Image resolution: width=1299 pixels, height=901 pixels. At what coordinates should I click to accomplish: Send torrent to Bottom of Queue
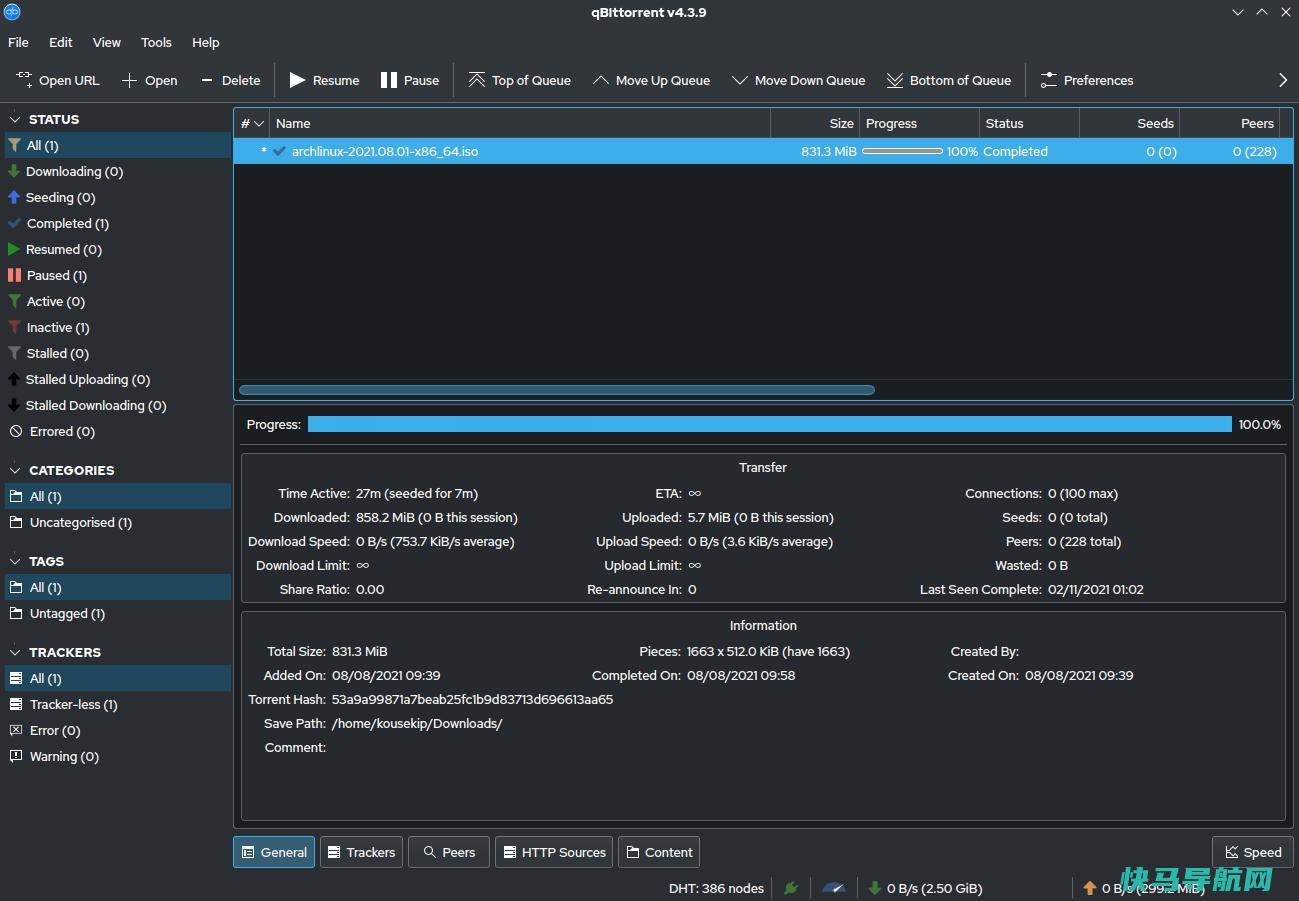pyautogui.click(x=949, y=80)
